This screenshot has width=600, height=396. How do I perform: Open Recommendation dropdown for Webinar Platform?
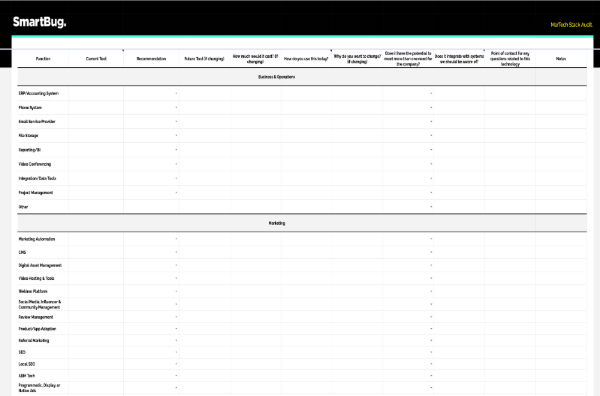[176, 291]
